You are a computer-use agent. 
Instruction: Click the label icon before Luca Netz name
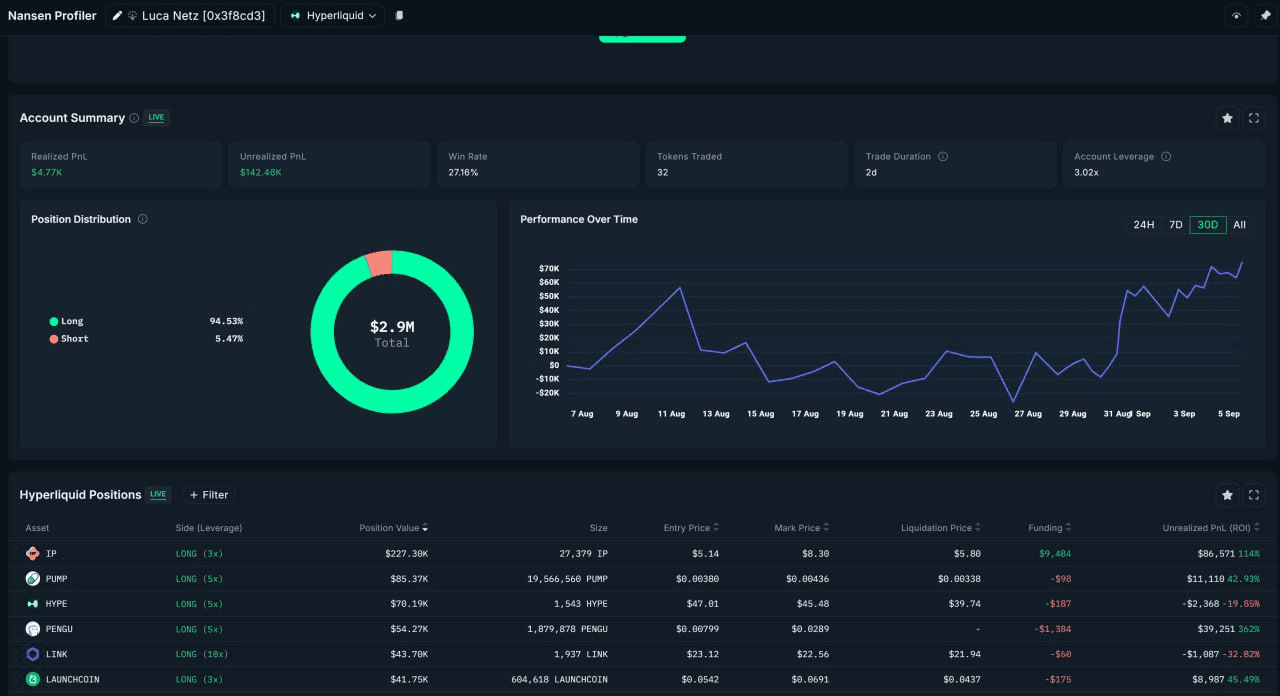133,16
